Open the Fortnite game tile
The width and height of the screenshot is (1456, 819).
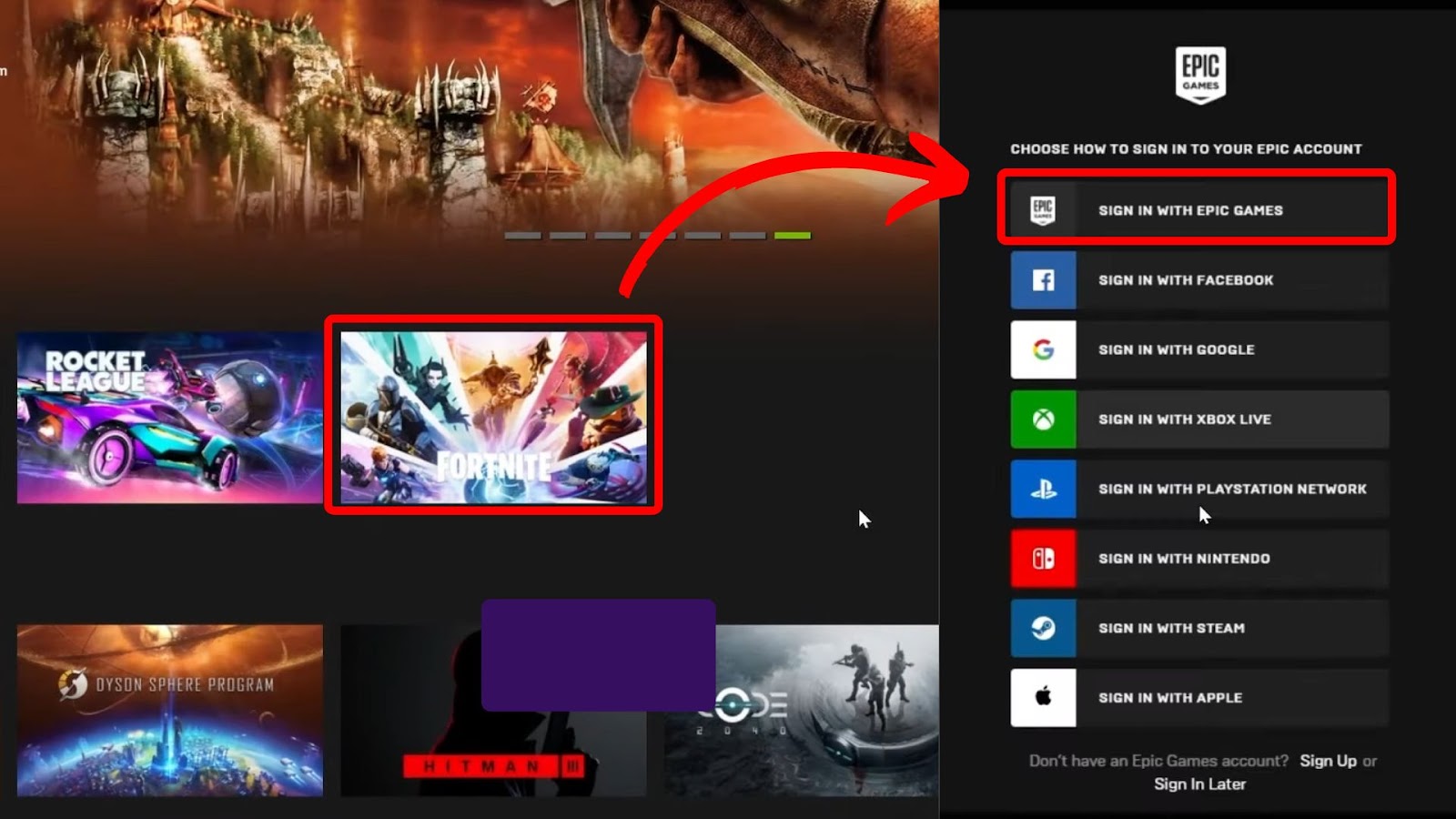tap(493, 418)
